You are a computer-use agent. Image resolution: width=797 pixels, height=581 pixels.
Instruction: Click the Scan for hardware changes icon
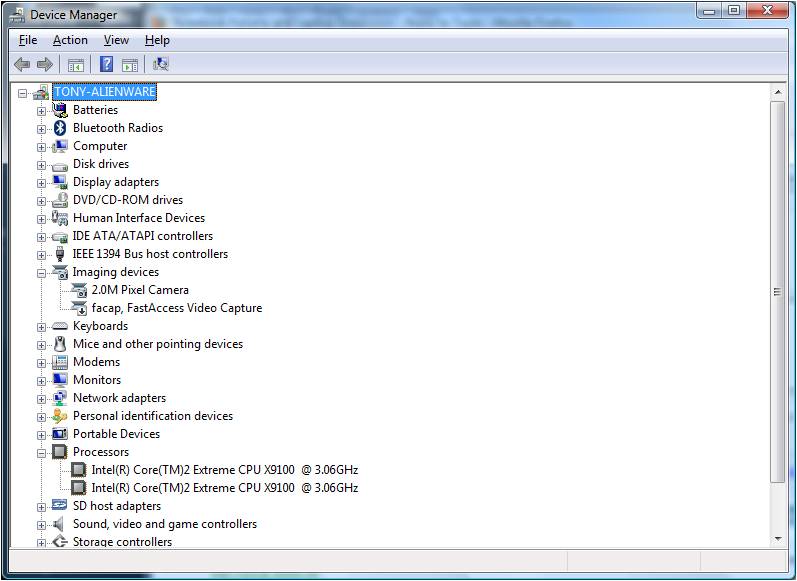click(x=161, y=64)
